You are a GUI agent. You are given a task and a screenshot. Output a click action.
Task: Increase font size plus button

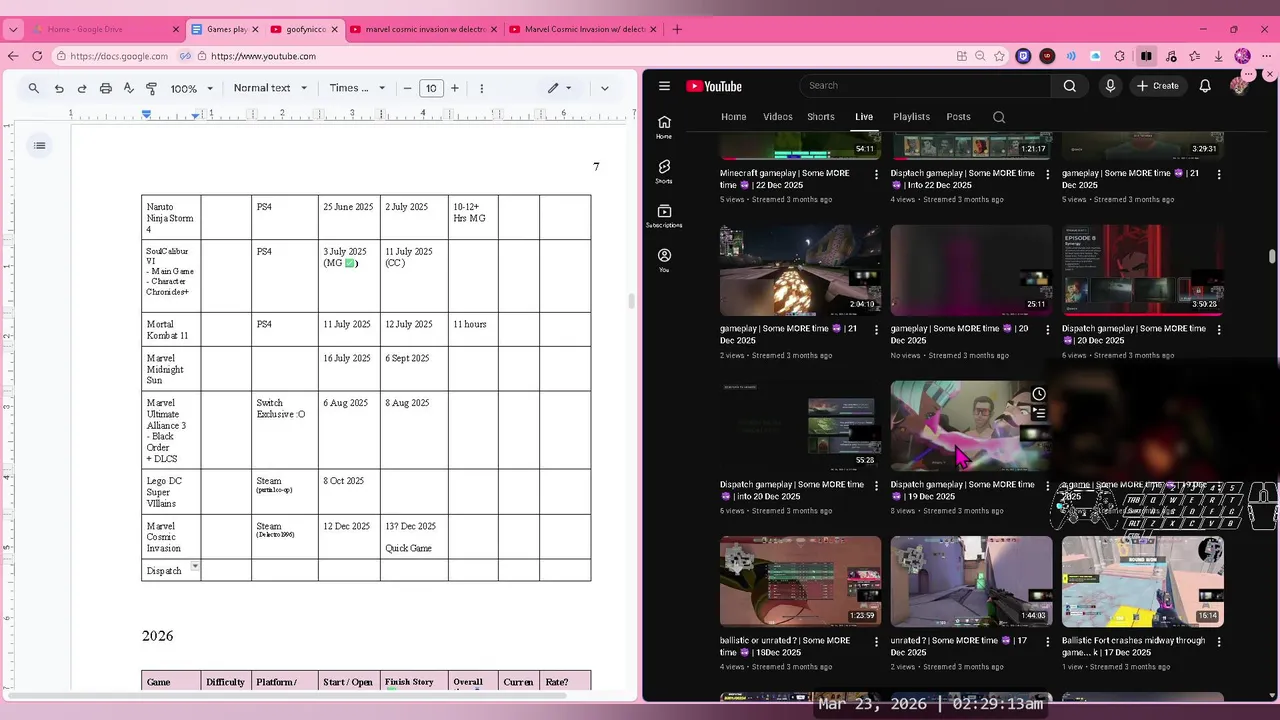click(454, 88)
